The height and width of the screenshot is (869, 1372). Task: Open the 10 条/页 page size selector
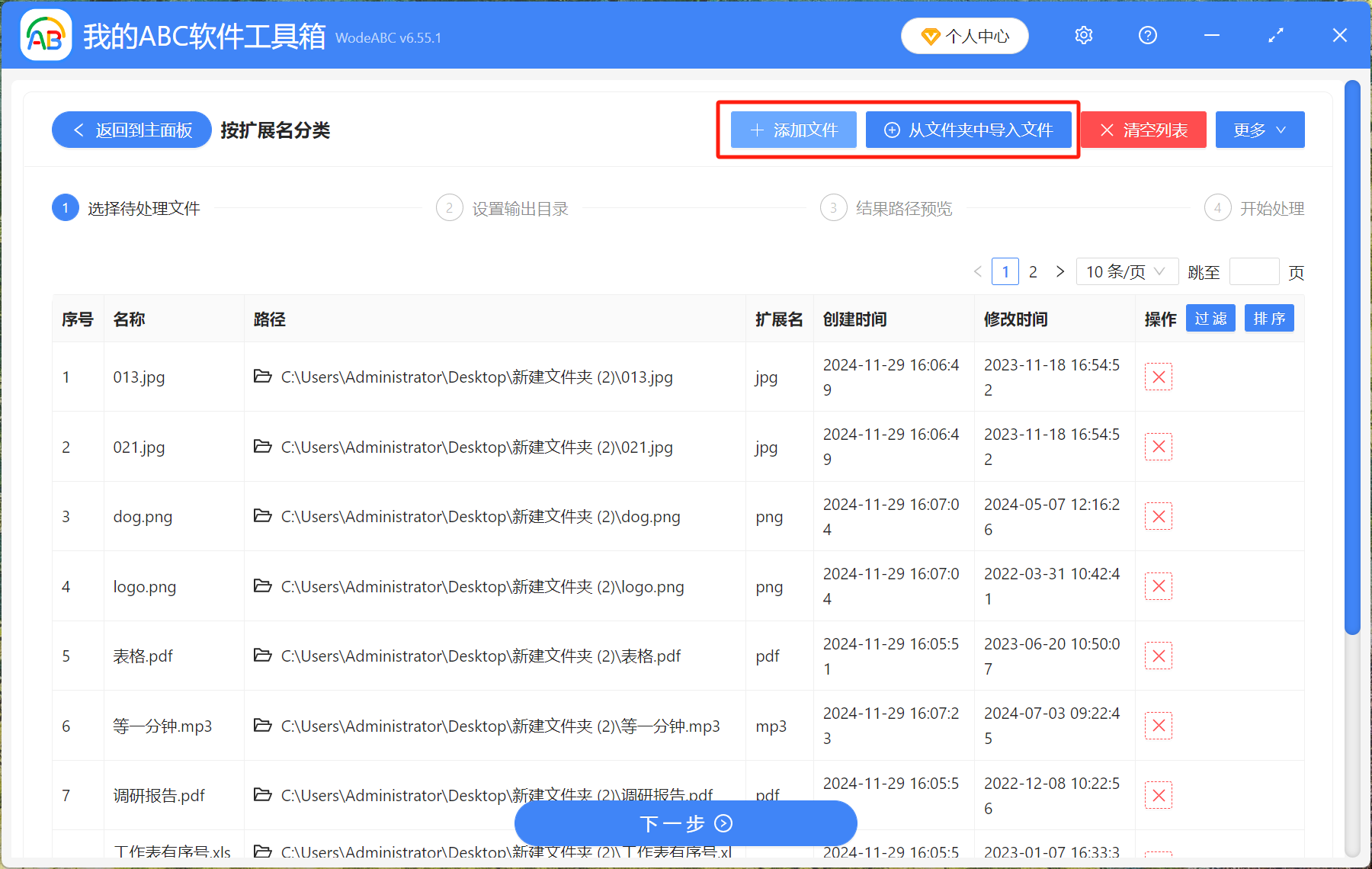tap(1127, 271)
